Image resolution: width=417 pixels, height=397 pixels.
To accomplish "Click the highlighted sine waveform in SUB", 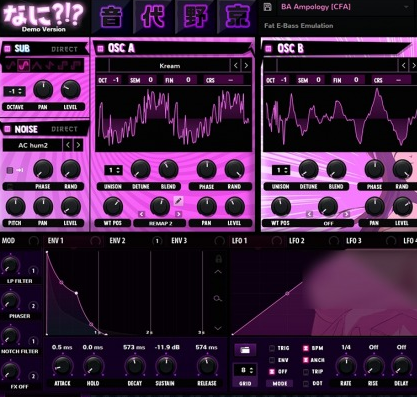I will [x=24, y=66].
